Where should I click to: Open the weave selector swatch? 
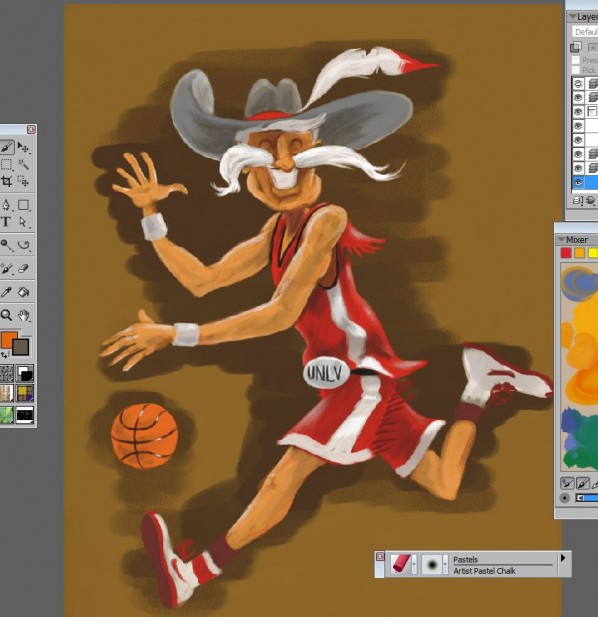[x=25, y=393]
